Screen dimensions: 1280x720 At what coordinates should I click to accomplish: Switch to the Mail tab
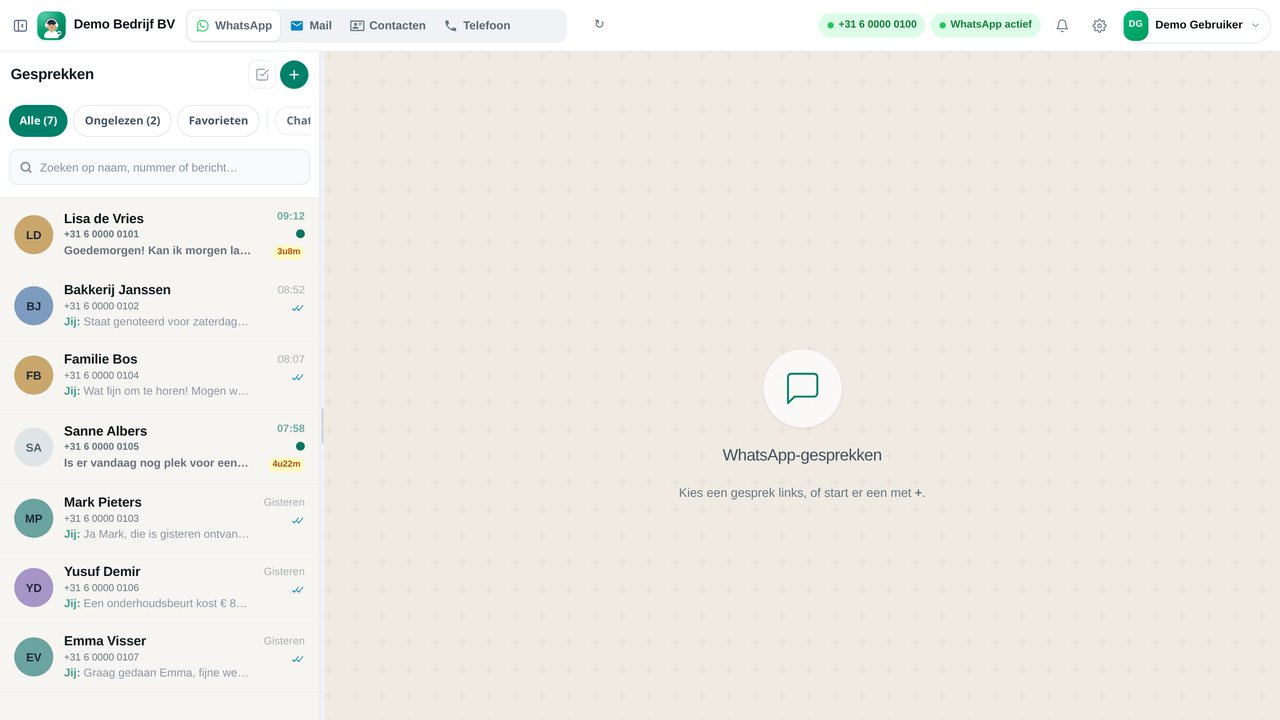tap(311, 26)
